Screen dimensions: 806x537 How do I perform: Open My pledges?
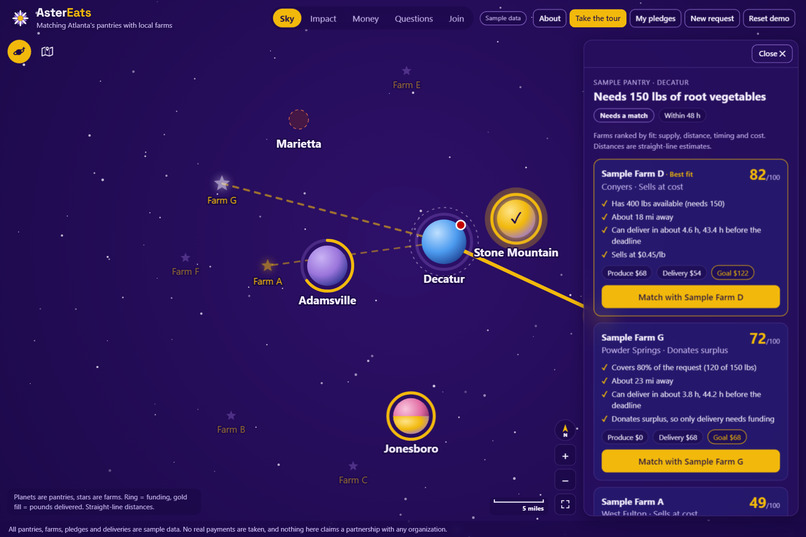(x=655, y=18)
